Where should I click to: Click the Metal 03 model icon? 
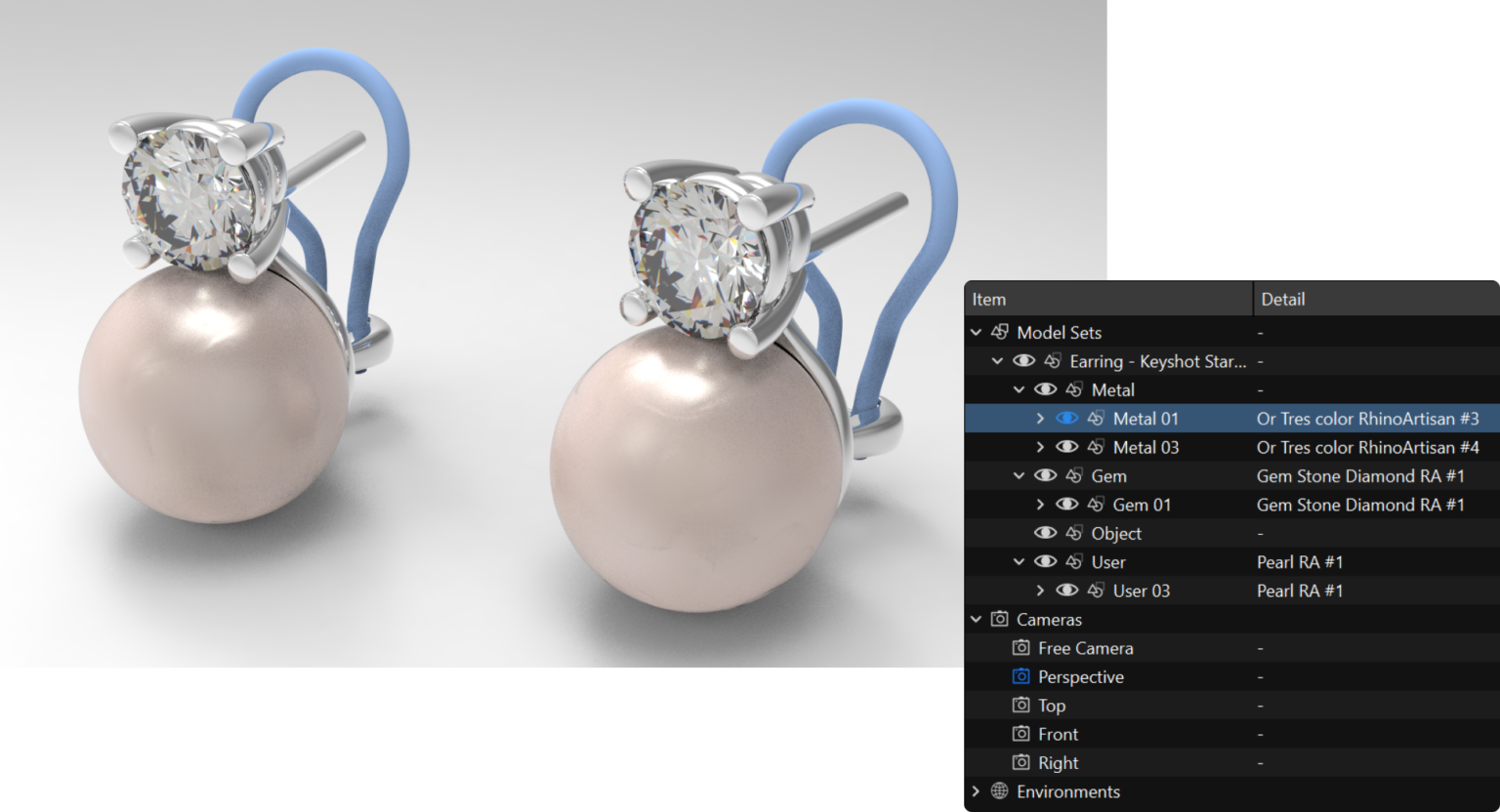[1096, 447]
